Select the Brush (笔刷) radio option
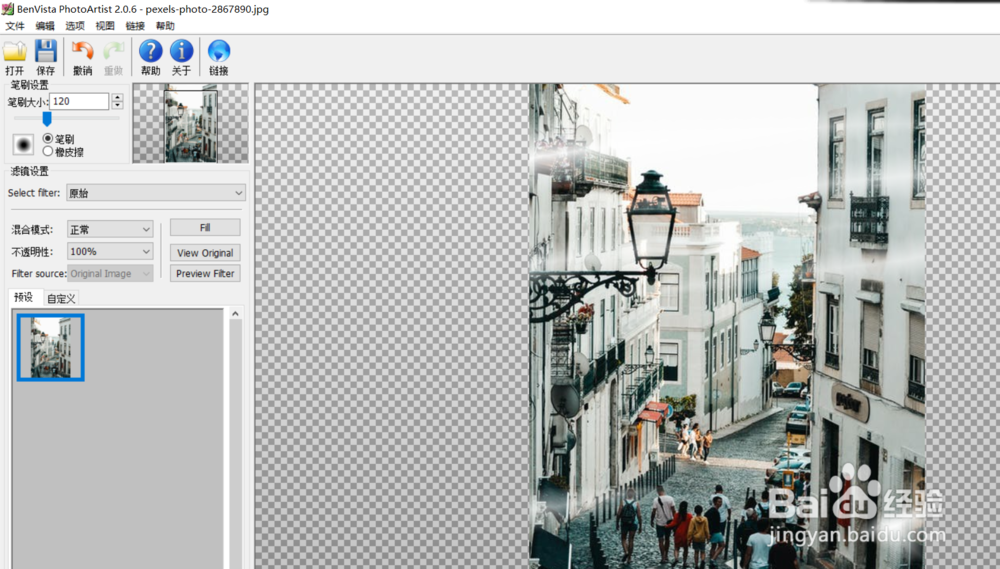 point(48,138)
